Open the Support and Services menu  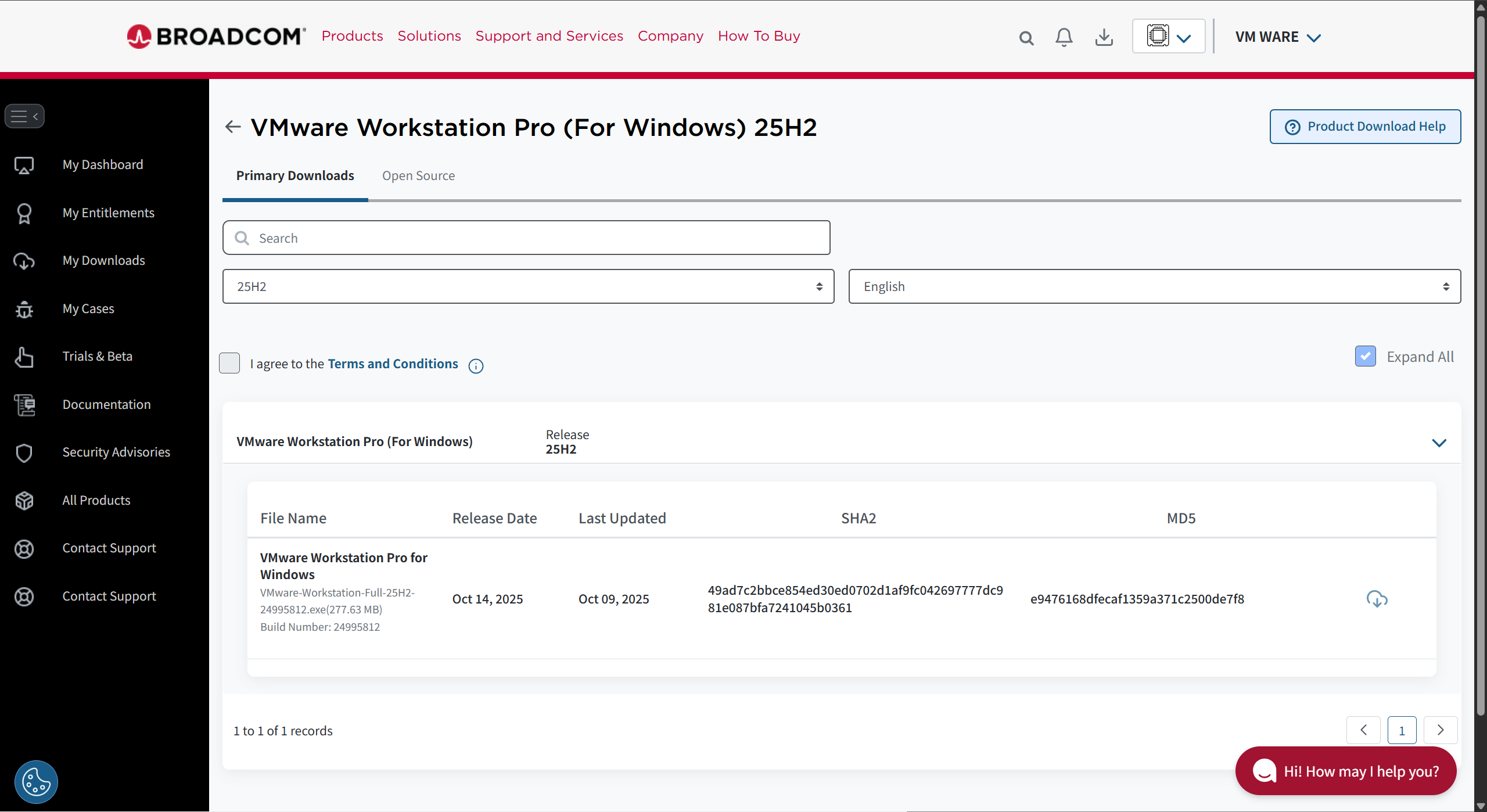(x=549, y=35)
